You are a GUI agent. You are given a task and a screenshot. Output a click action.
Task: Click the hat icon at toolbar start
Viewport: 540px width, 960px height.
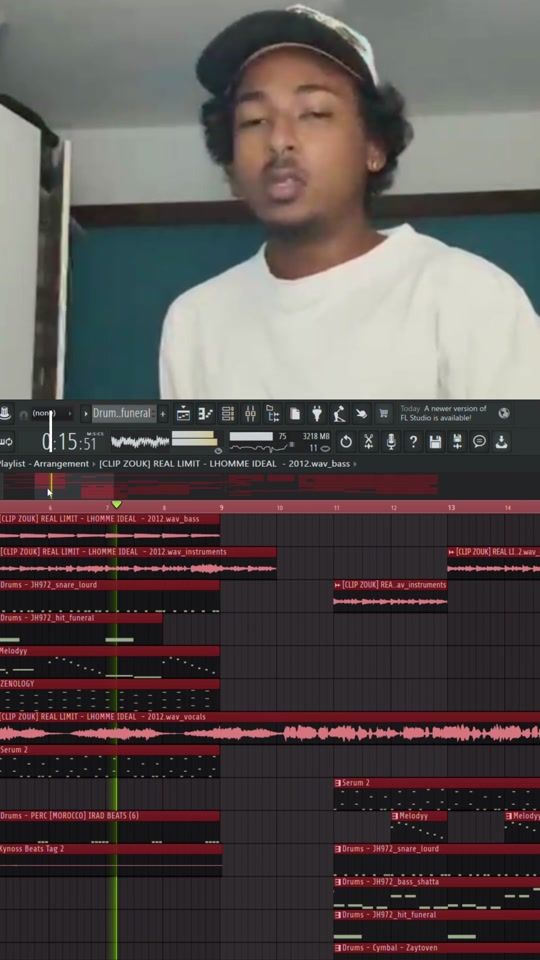[6, 414]
